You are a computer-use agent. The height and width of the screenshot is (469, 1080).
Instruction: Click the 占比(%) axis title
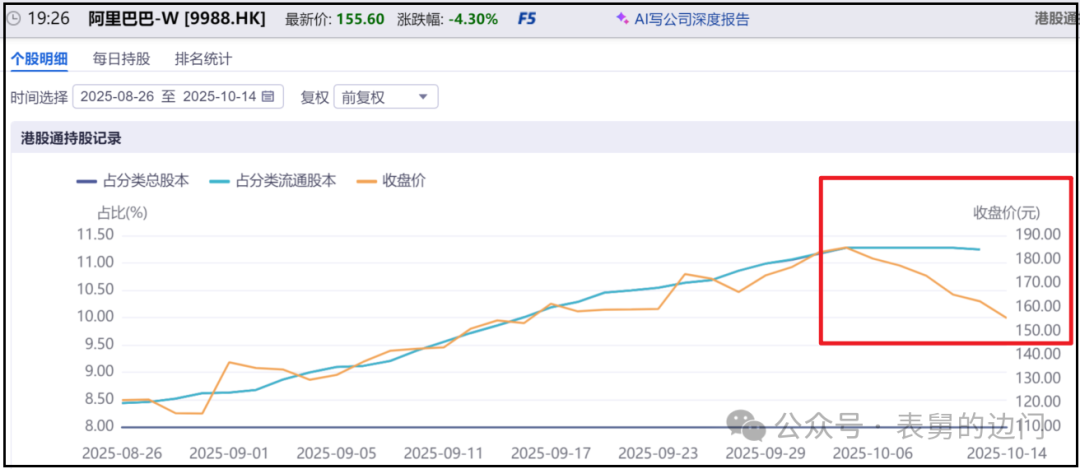pos(124,213)
